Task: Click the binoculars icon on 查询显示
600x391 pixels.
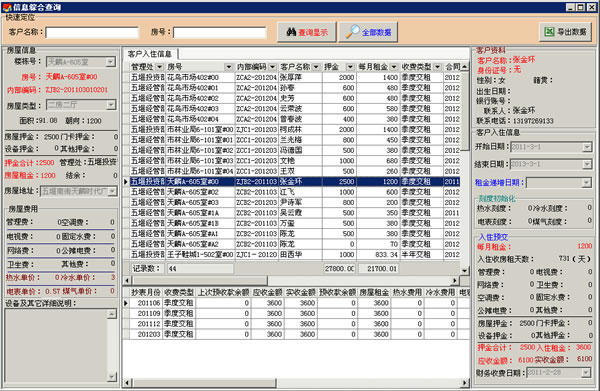Action: (291, 32)
